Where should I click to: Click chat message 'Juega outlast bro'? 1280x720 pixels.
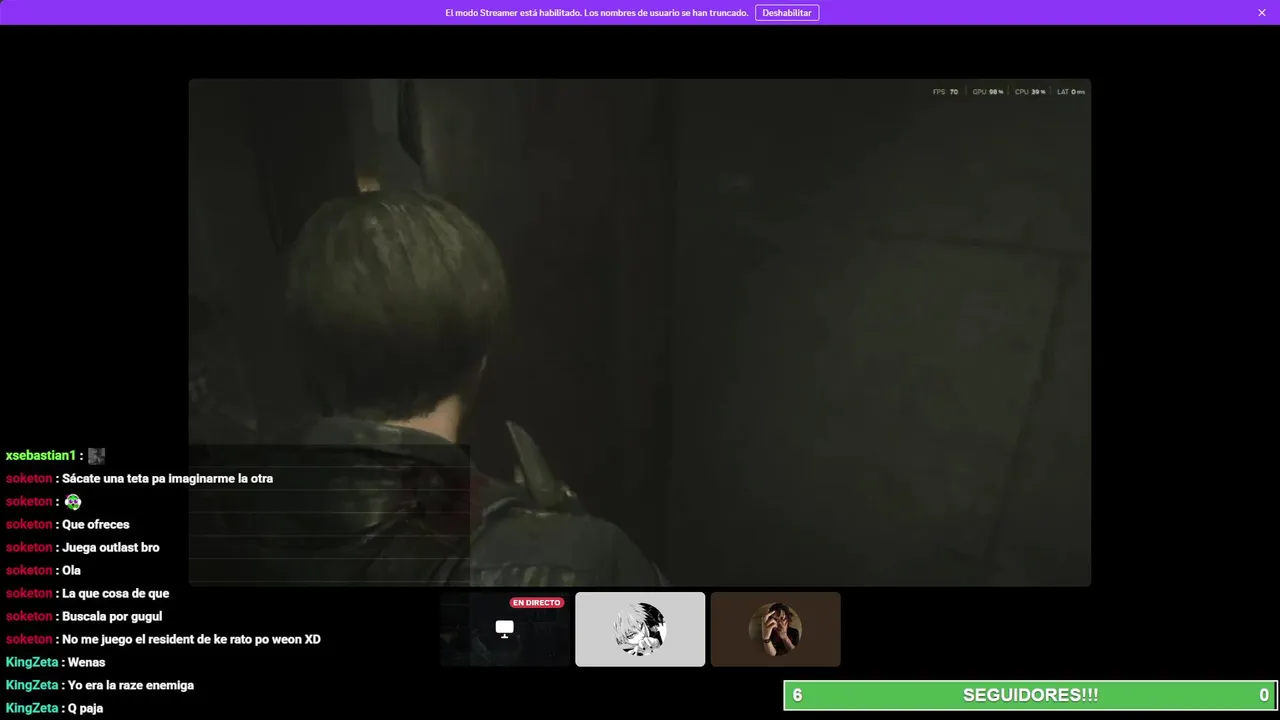coord(111,548)
